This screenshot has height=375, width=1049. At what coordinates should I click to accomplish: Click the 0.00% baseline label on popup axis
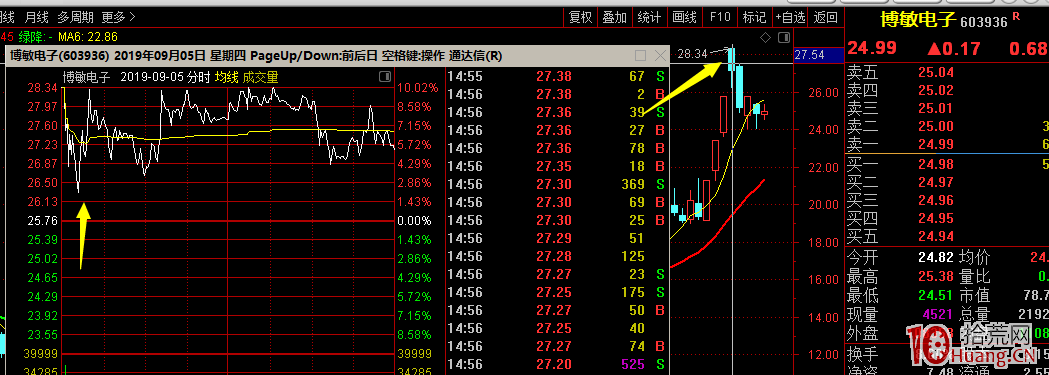click(415, 221)
